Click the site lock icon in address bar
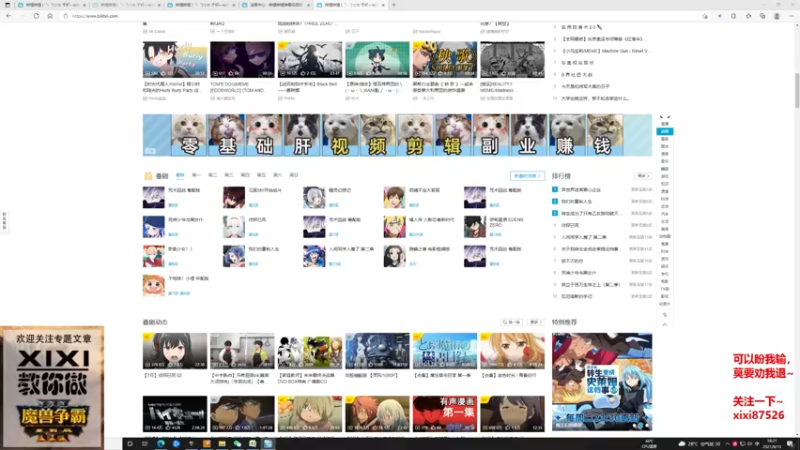The image size is (800, 450). (x=65, y=16)
